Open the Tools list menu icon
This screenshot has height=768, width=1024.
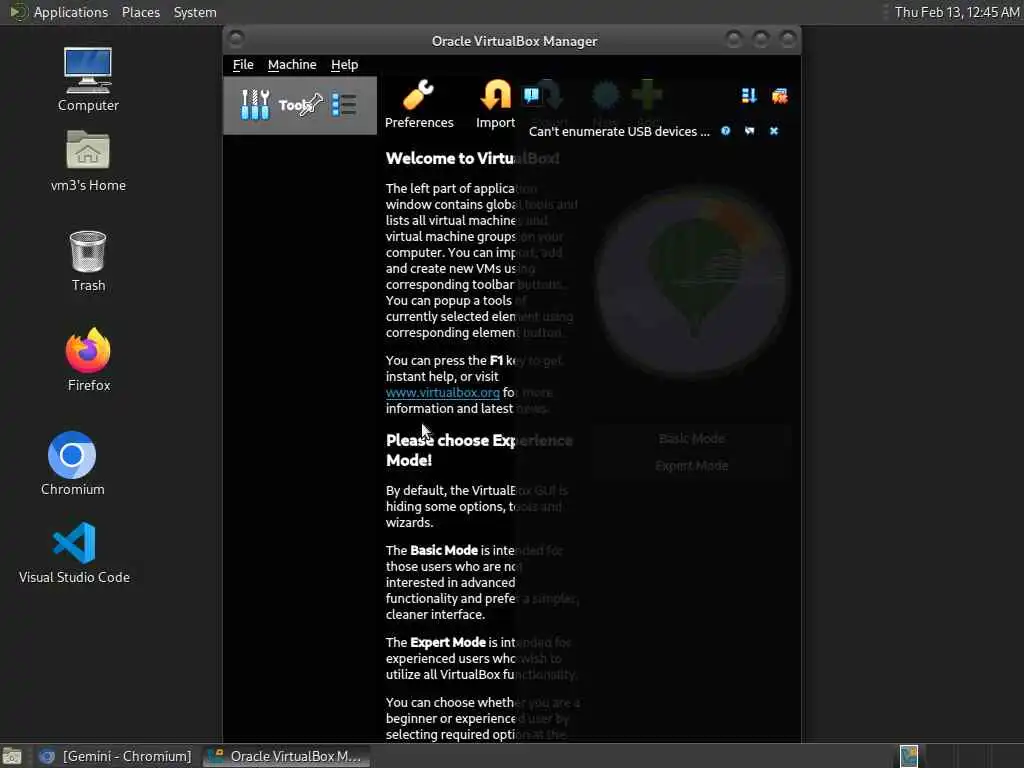tap(344, 104)
